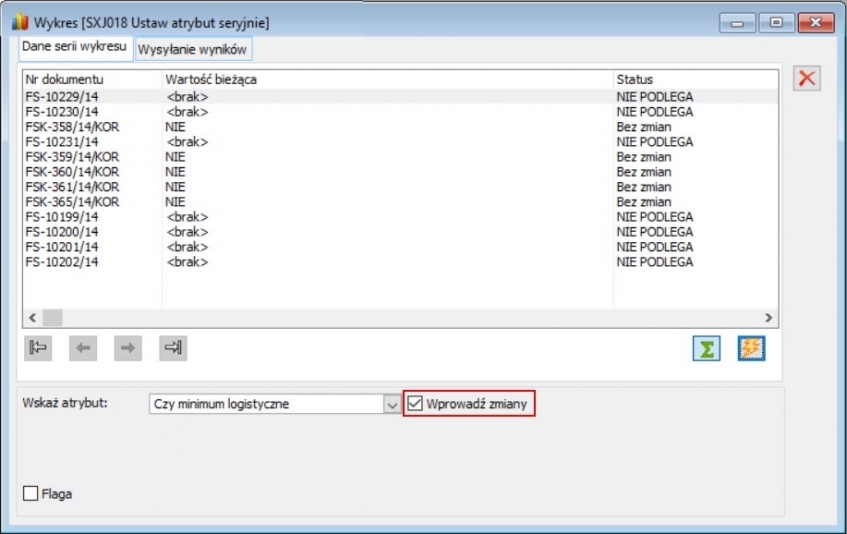
Task: Click the Status column header
Action: (696, 79)
